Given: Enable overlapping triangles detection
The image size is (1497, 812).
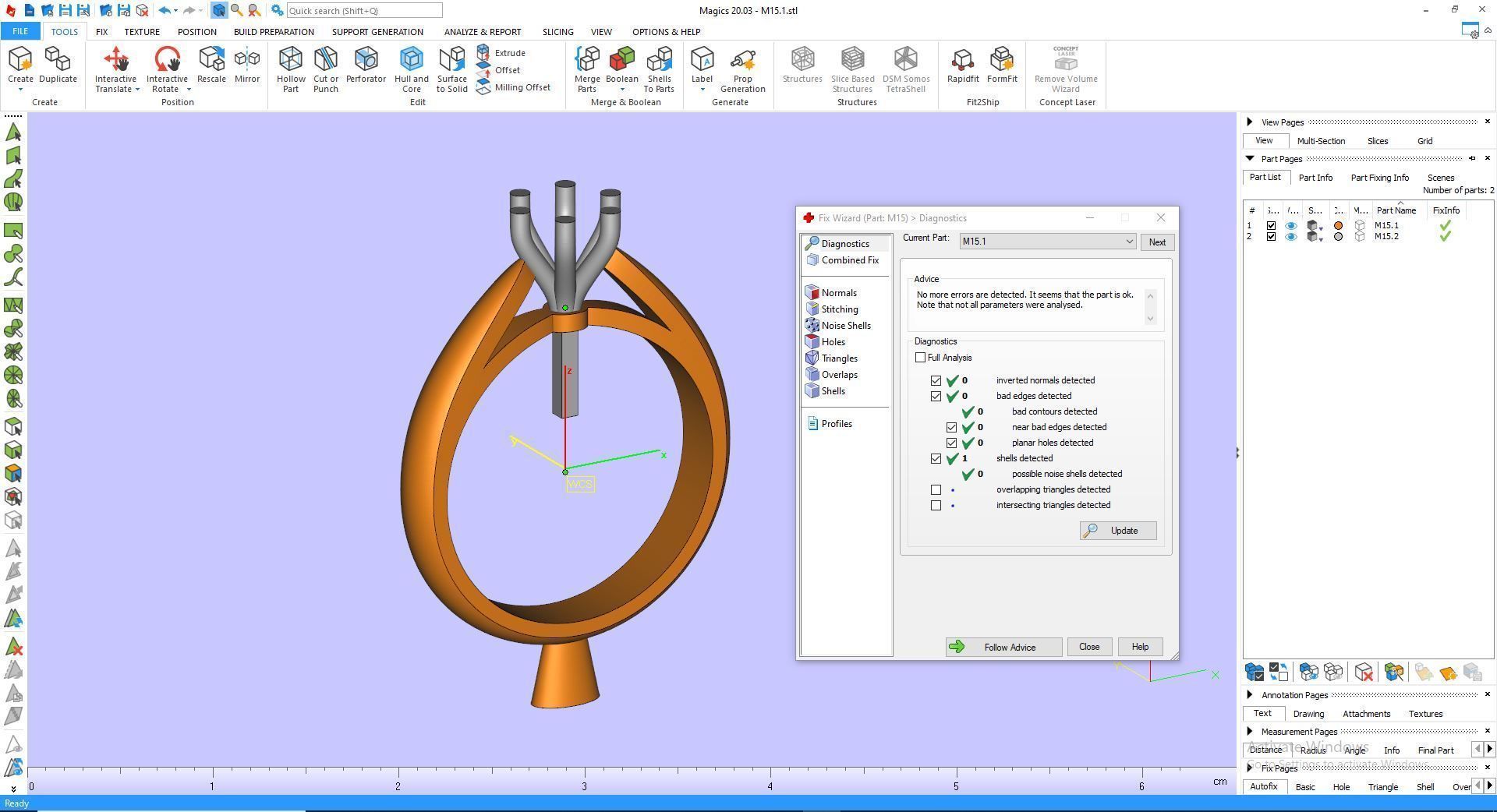Looking at the screenshot, I should tap(936, 490).
